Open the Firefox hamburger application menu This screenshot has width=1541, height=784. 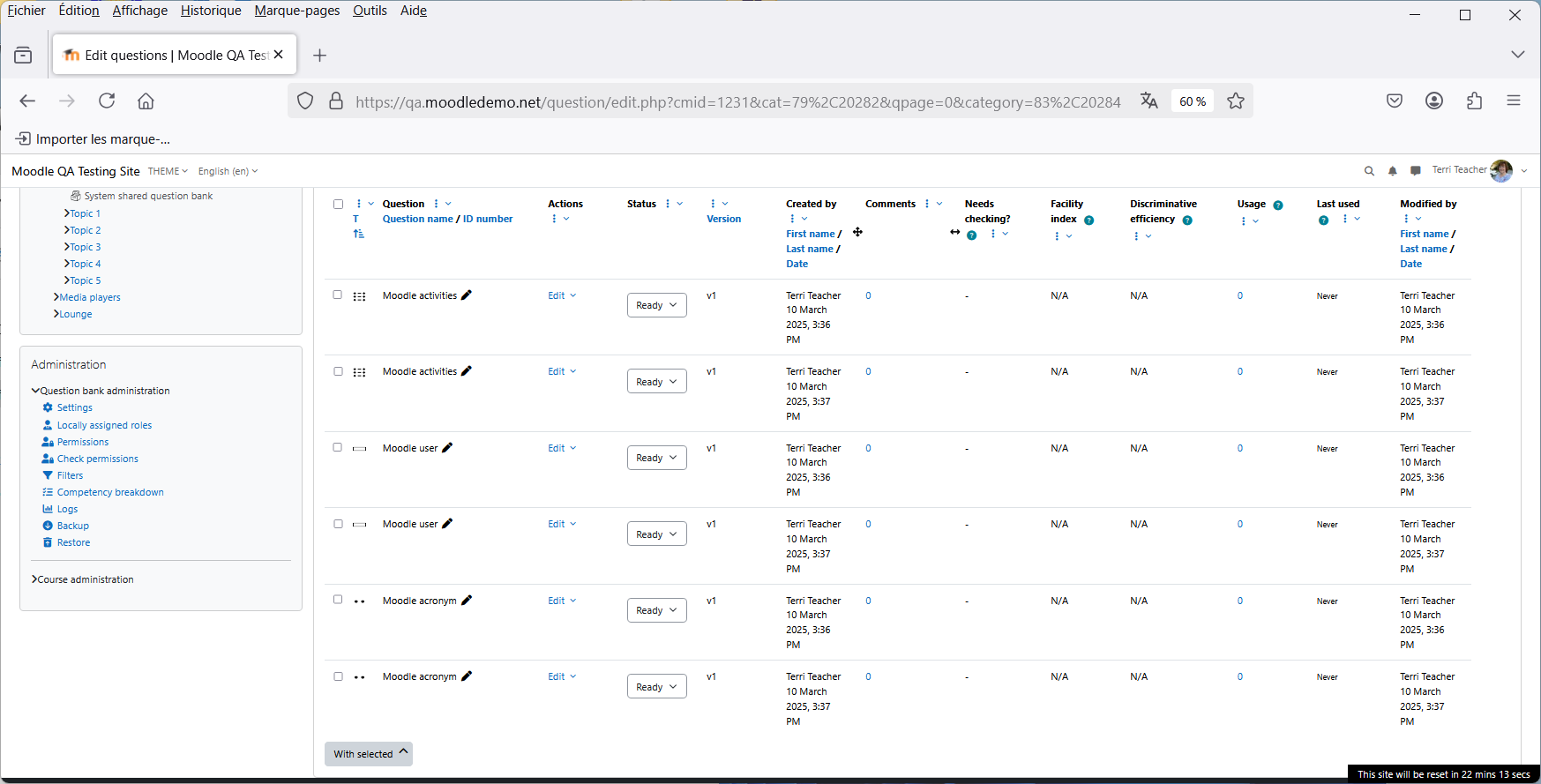click(x=1514, y=101)
